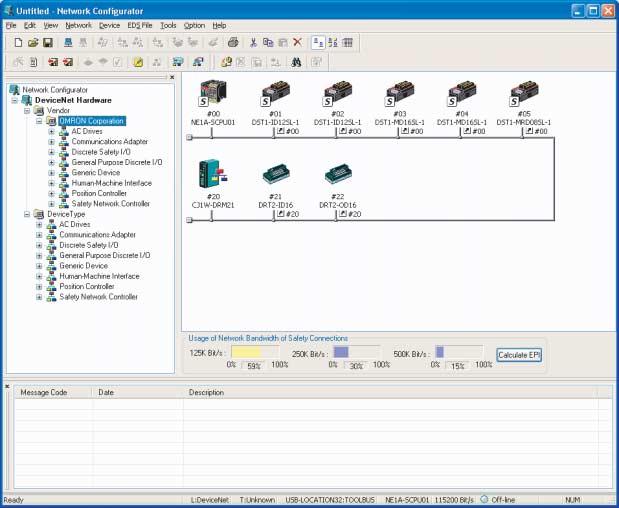
Task: Click the Date column header
Action: pyautogui.click(x=137, y=392)
